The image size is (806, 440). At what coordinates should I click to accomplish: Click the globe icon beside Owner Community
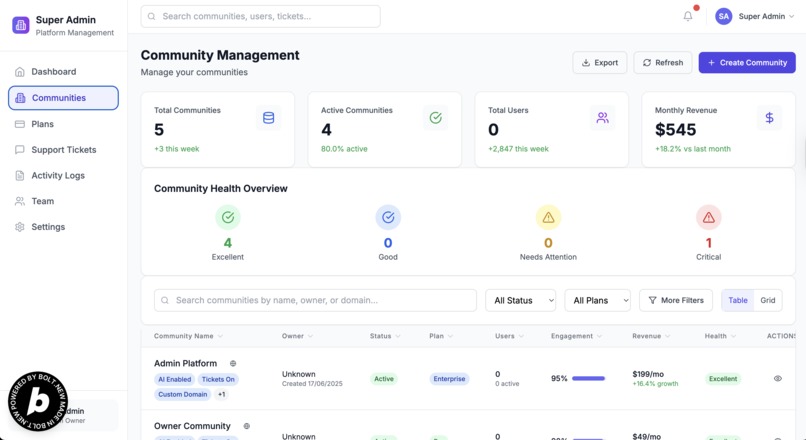click(x=247, y=426)
